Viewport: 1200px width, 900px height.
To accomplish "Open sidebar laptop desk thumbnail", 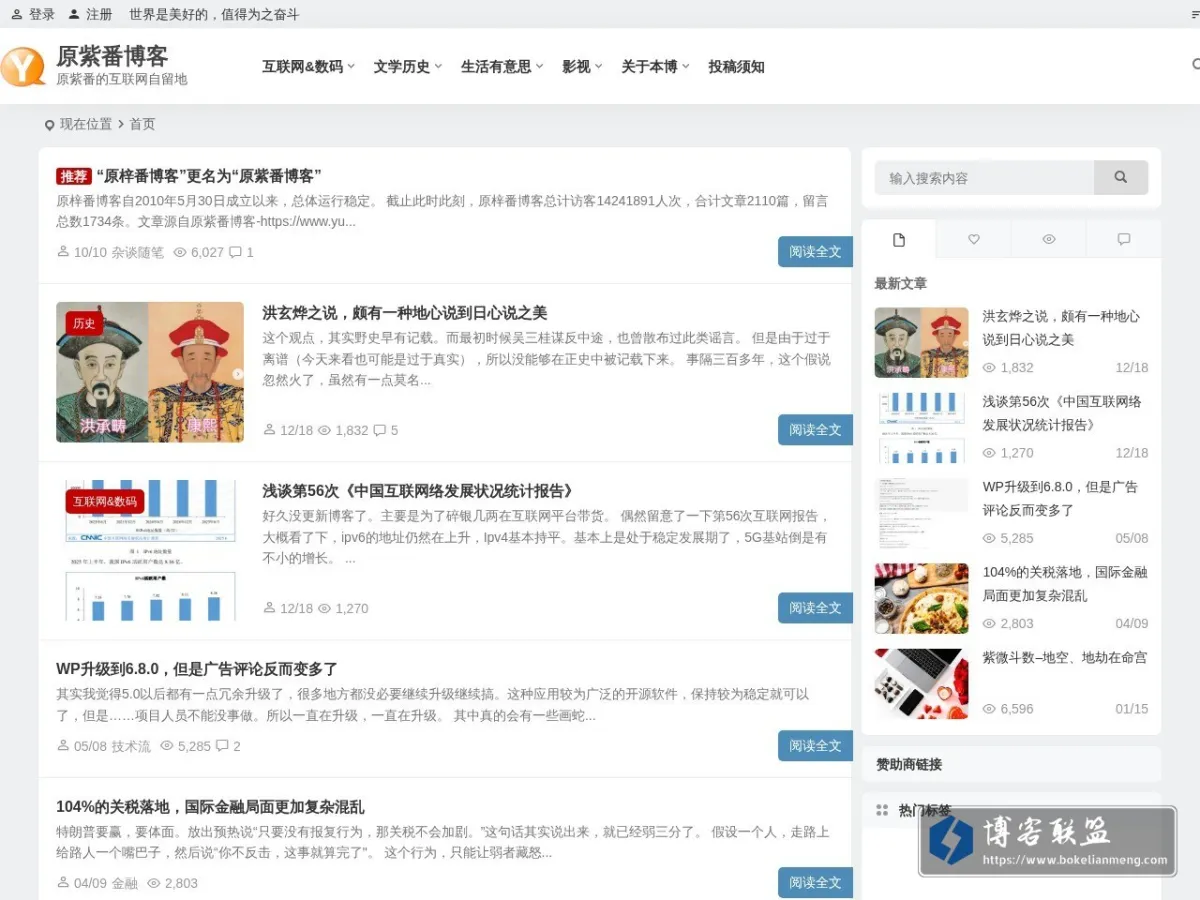I will 921,684.
